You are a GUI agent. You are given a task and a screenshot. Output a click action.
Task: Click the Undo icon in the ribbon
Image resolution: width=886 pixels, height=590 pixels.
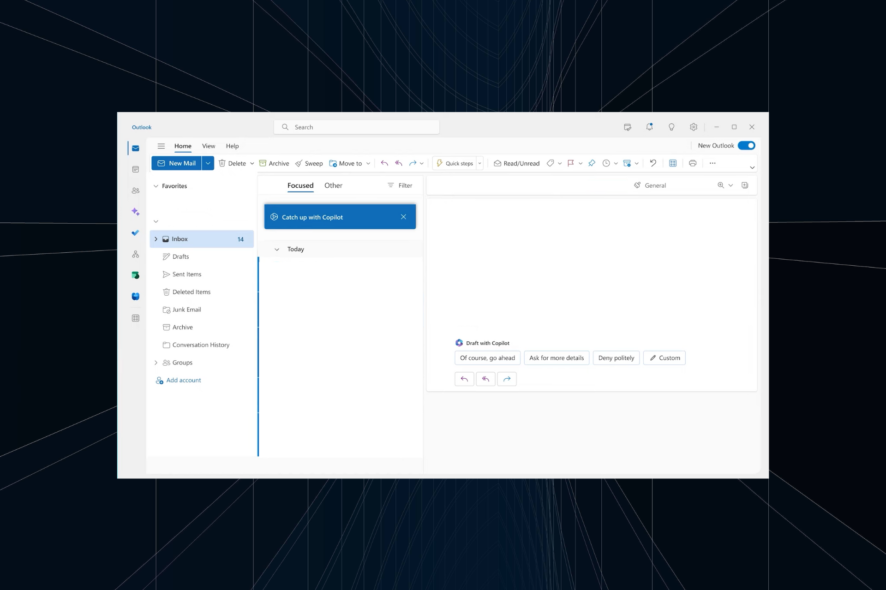point(652,162)
